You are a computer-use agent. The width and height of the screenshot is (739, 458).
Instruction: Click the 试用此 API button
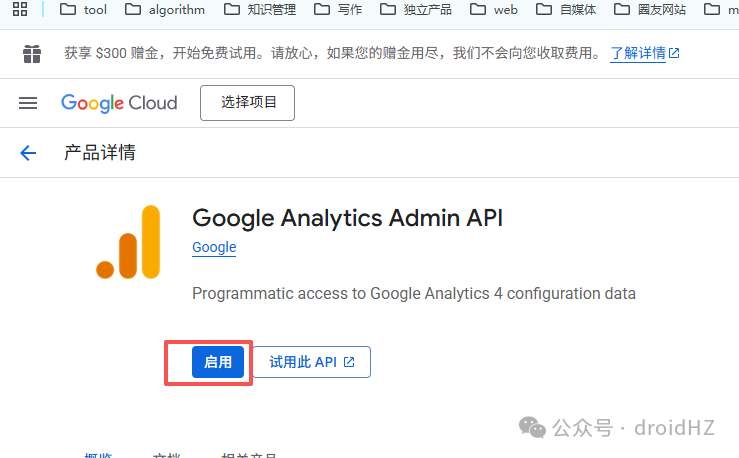(312, 362)
